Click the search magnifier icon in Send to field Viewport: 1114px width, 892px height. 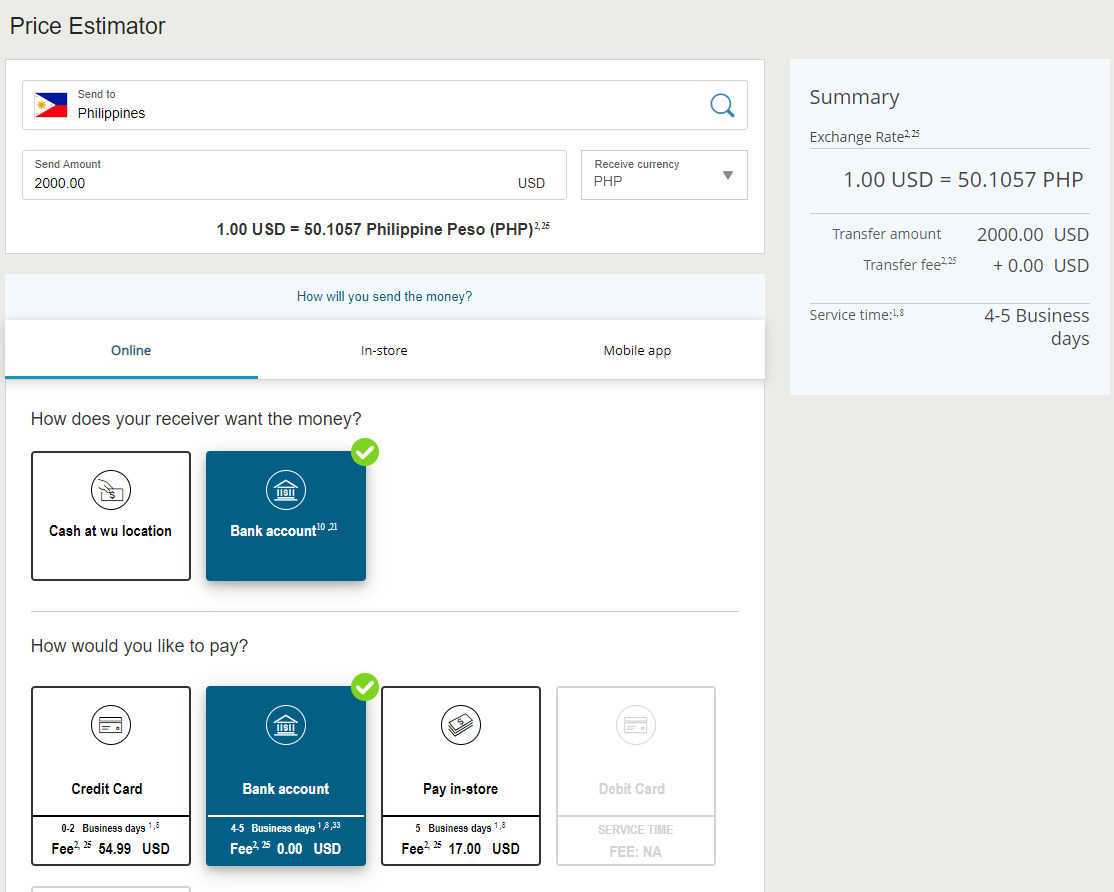coord(722,105)
